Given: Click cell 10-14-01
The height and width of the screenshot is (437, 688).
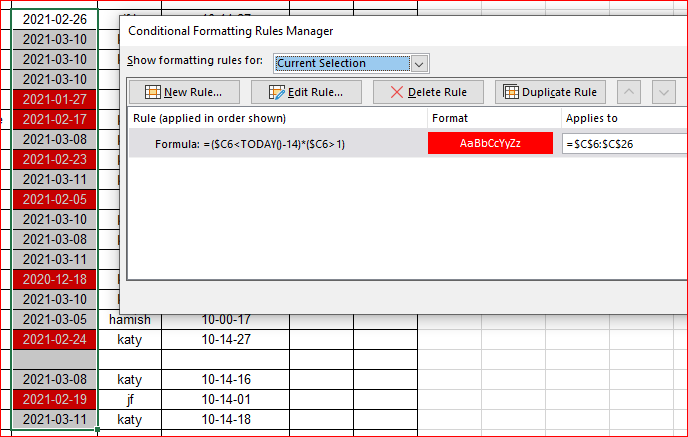Looking at the screenshot, I should (x=226, y=399).
